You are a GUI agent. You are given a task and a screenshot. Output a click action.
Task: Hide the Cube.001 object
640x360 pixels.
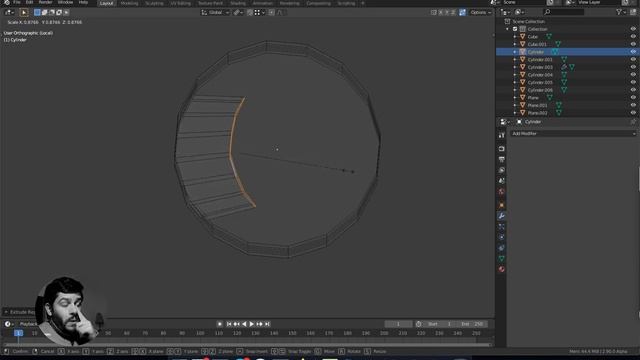(x=633, y=44)
